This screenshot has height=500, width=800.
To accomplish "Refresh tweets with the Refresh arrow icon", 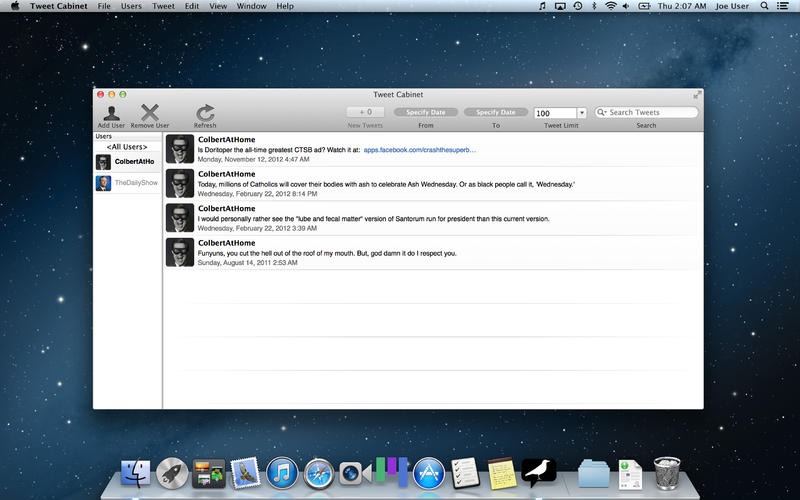I will pos(205,113).
